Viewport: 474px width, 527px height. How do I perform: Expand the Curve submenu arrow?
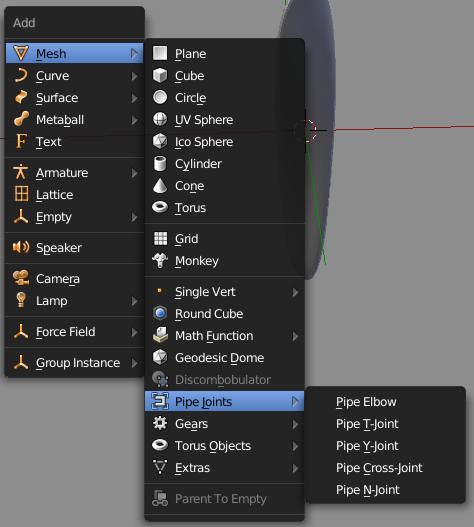134,76
